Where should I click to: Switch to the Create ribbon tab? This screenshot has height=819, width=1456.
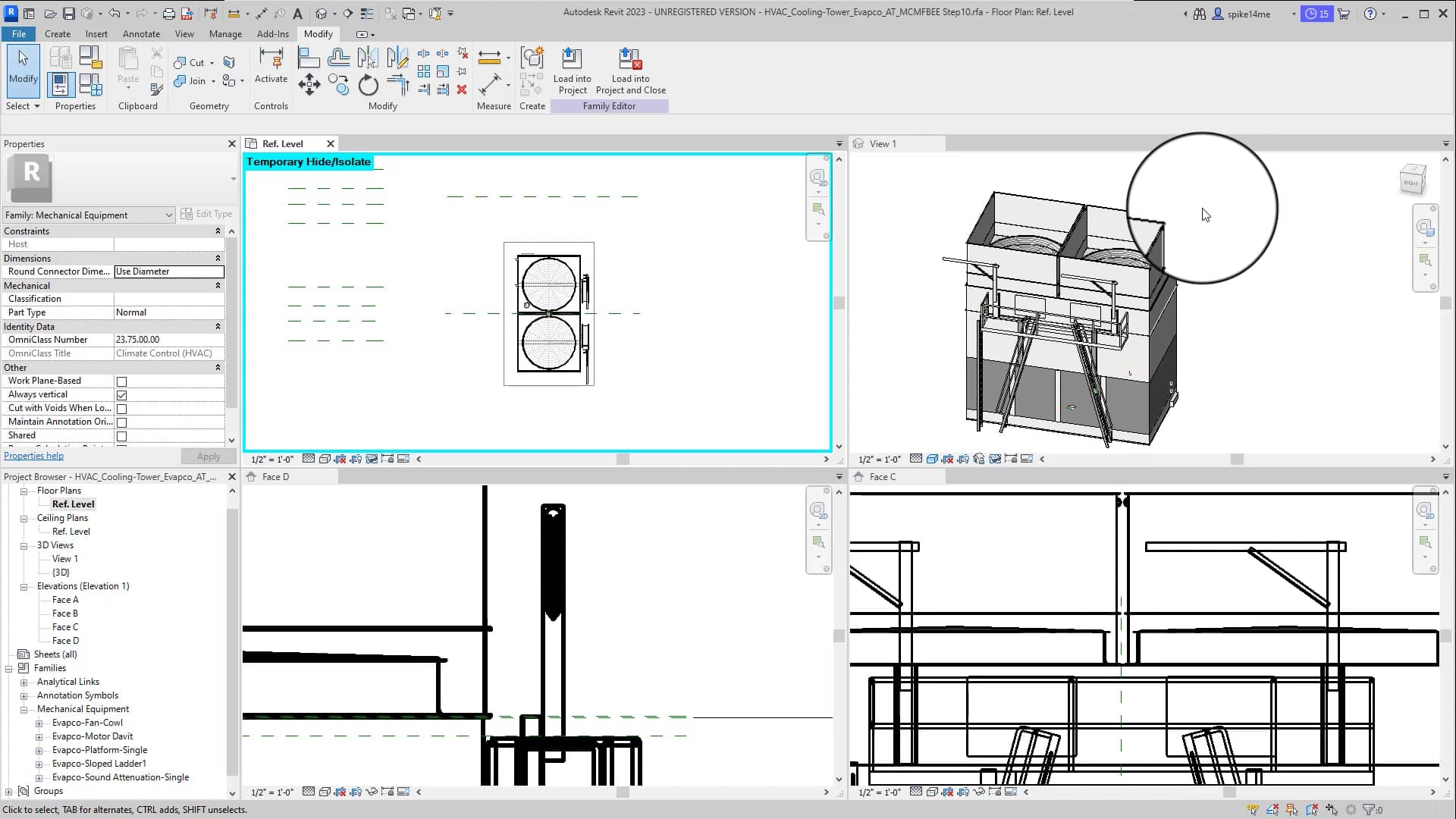pos(58,34)
